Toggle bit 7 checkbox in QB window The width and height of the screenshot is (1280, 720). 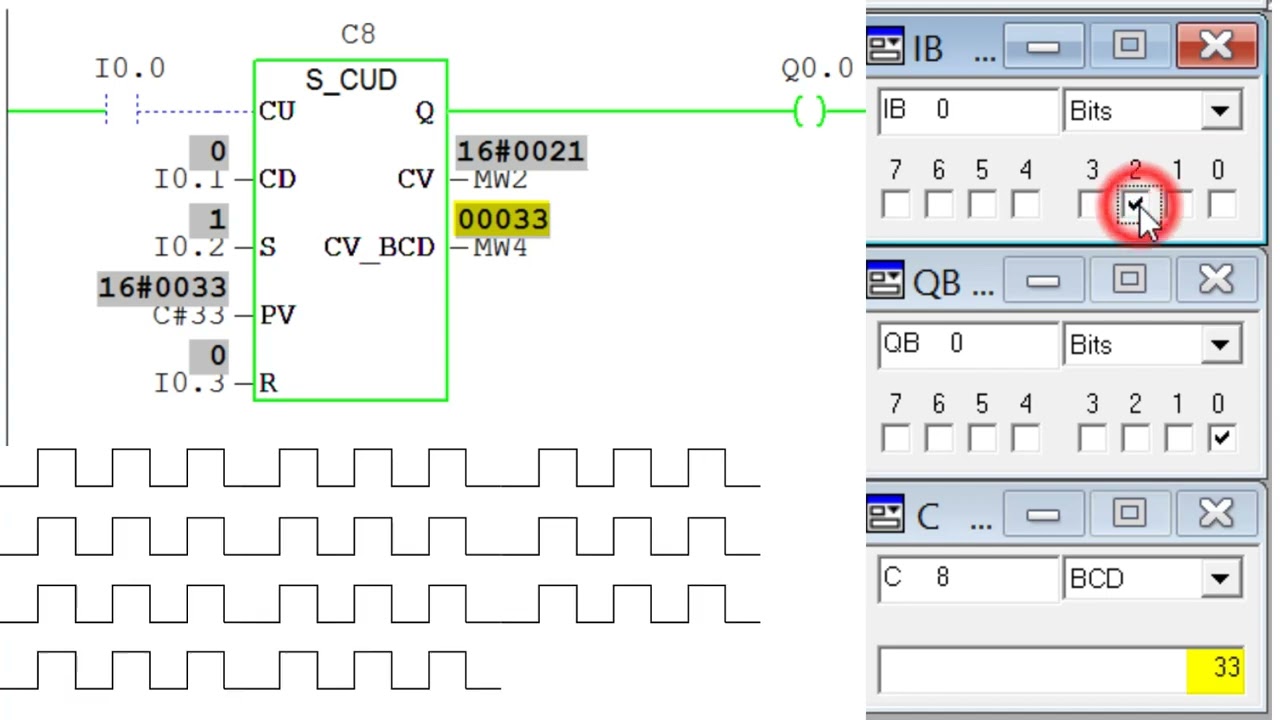pos(896,438)
